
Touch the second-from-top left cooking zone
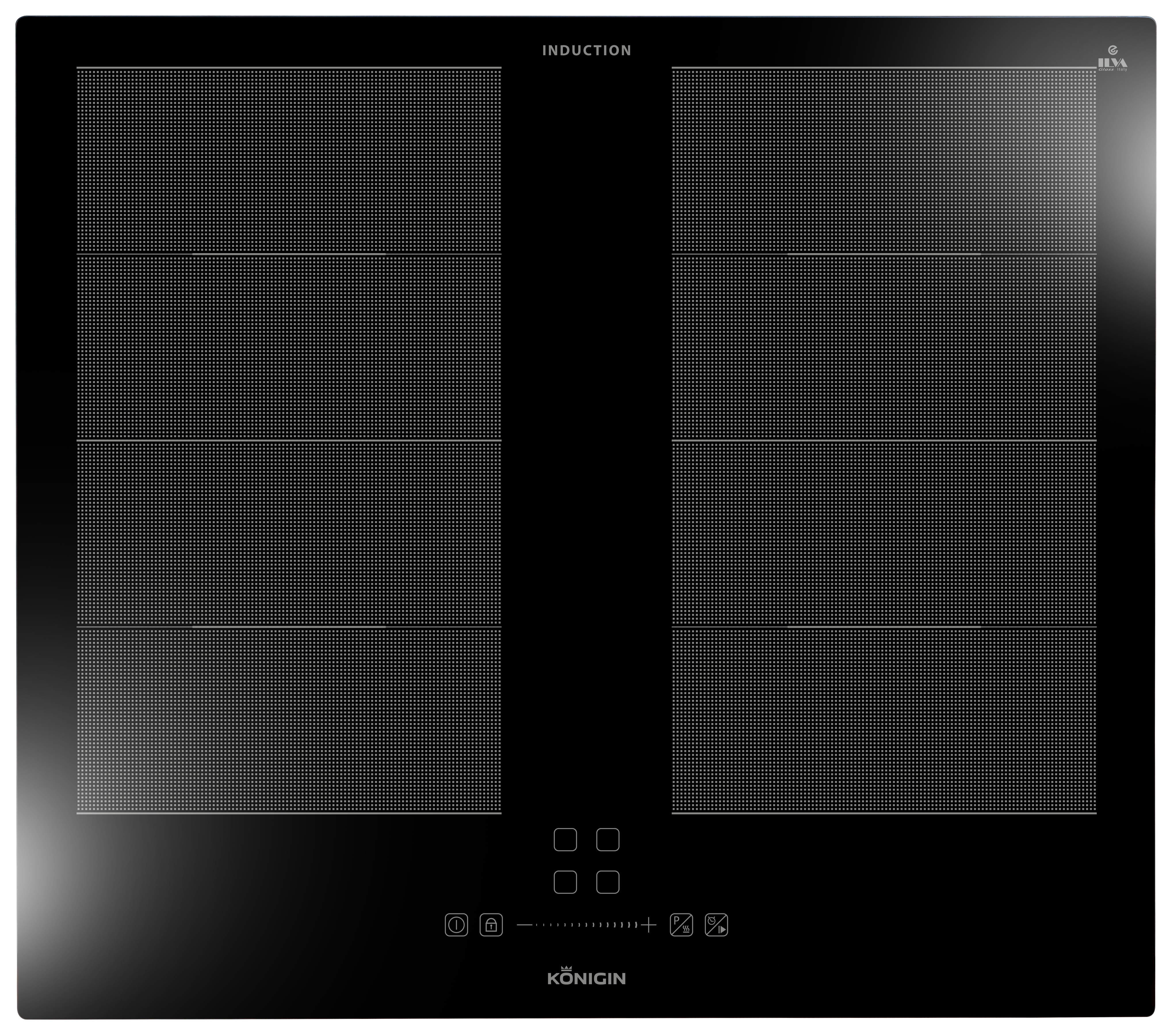click(288, 347)
